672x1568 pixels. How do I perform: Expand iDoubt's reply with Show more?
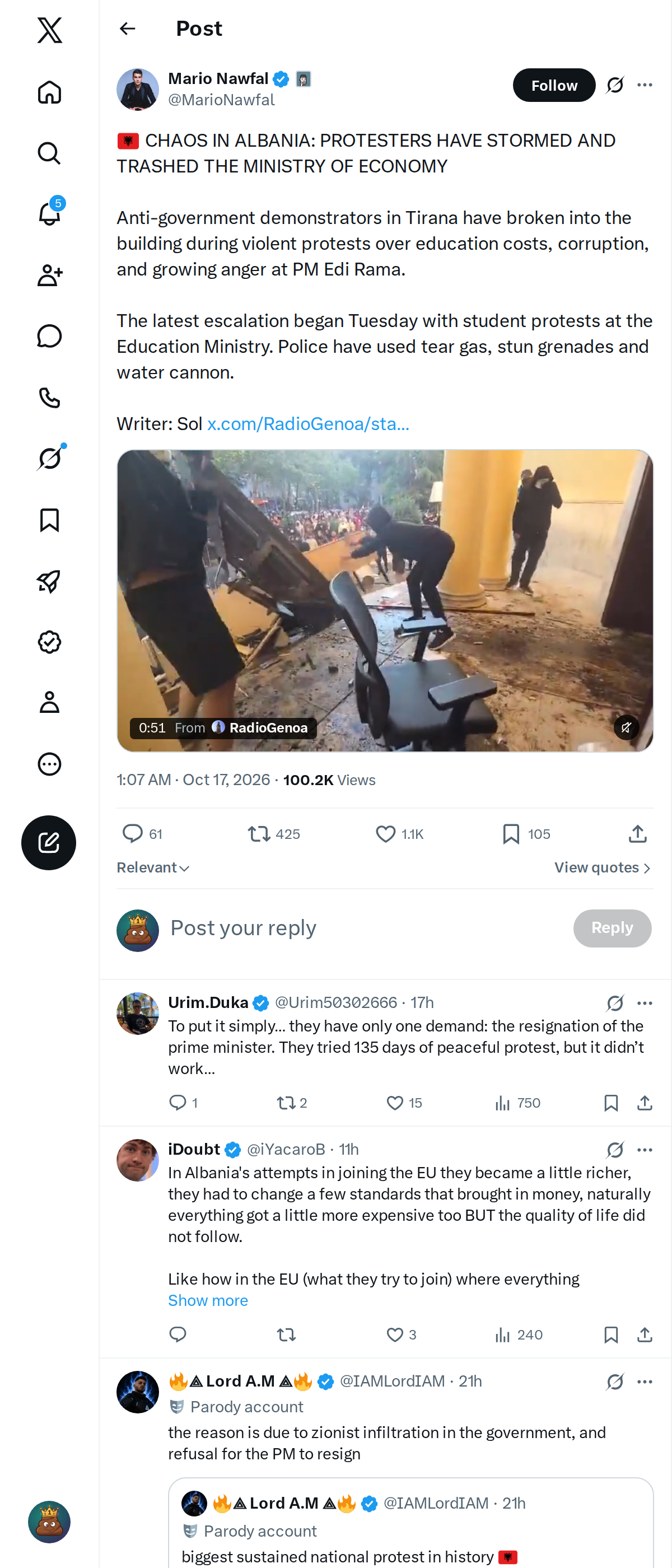[x=208, y=1300]
